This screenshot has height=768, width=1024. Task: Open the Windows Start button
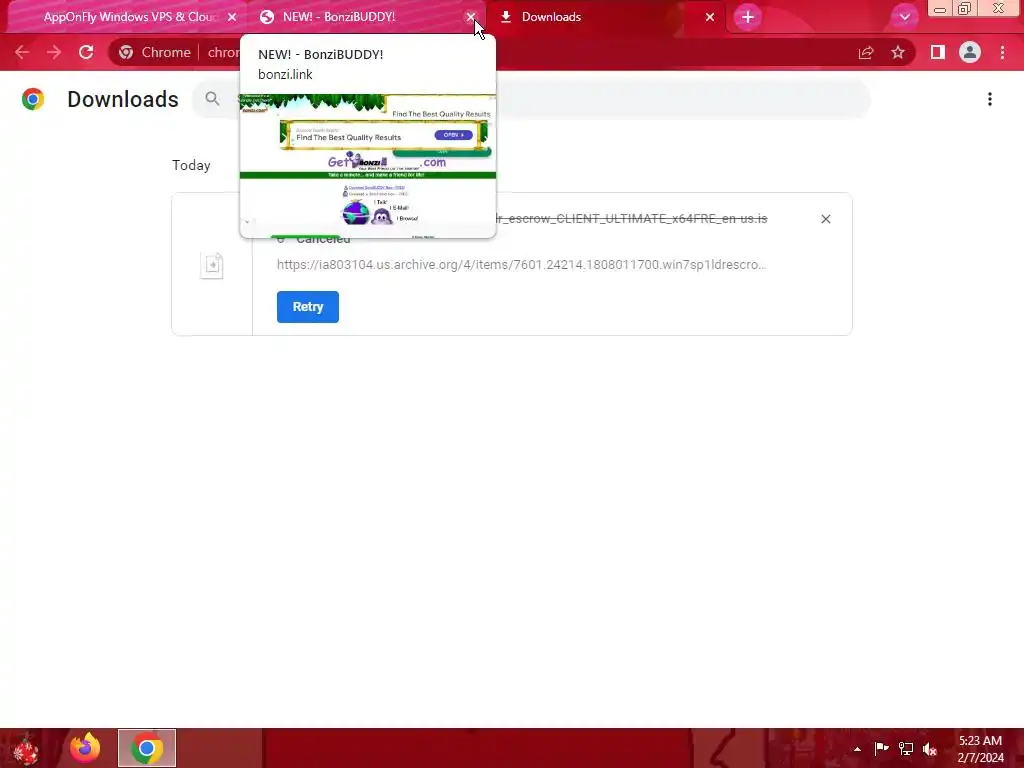[x=26, y=748]
